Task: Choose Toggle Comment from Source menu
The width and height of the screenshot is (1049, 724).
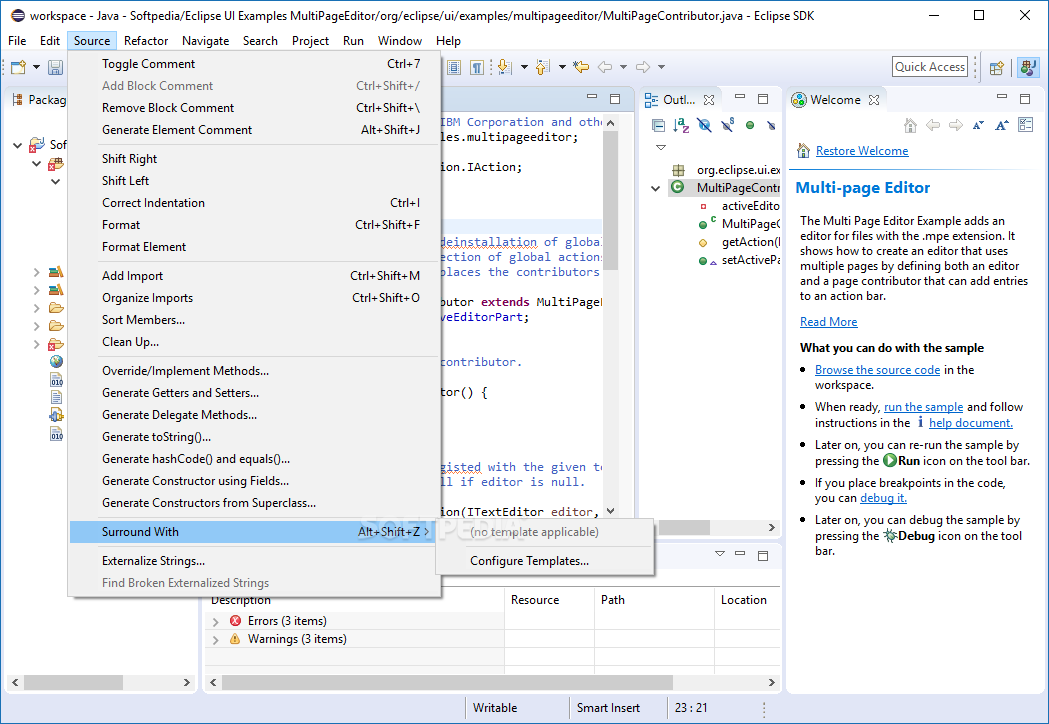Action: [254, 64]
